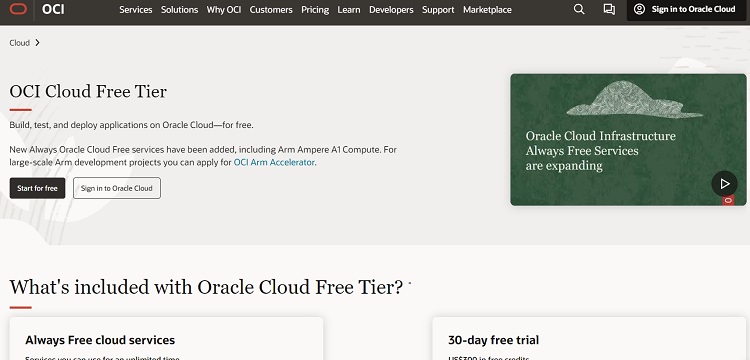Click the user profile icon
This screenshot has height=360, width=750.
(639, 9)
